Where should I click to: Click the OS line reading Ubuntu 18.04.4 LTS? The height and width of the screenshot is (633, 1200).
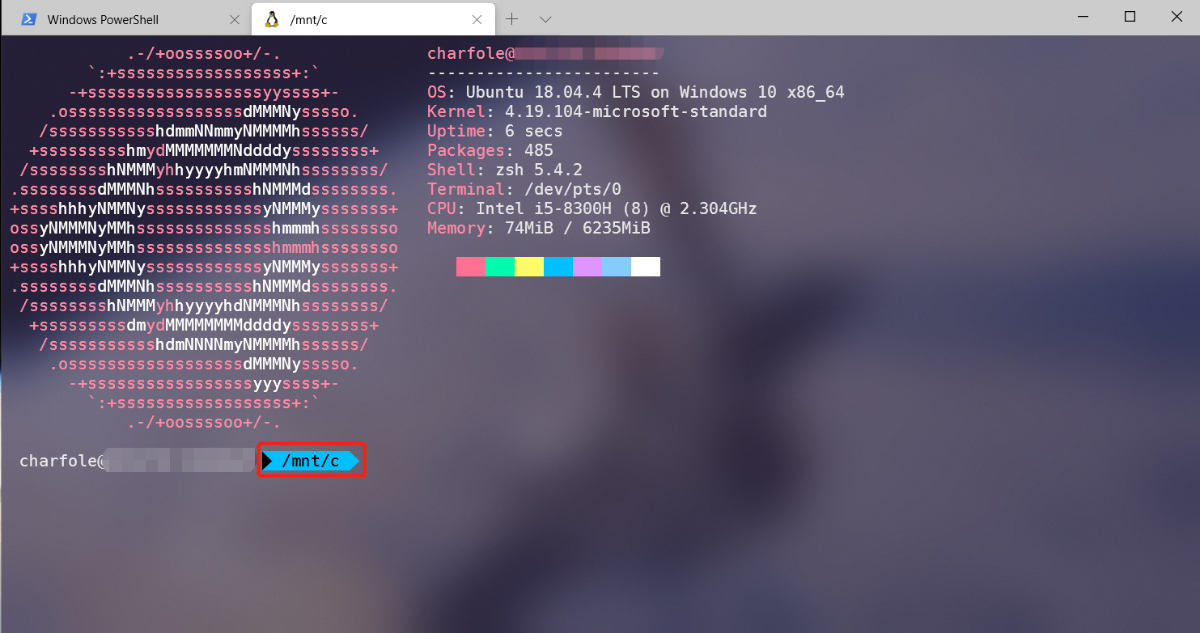pos(635,92)
